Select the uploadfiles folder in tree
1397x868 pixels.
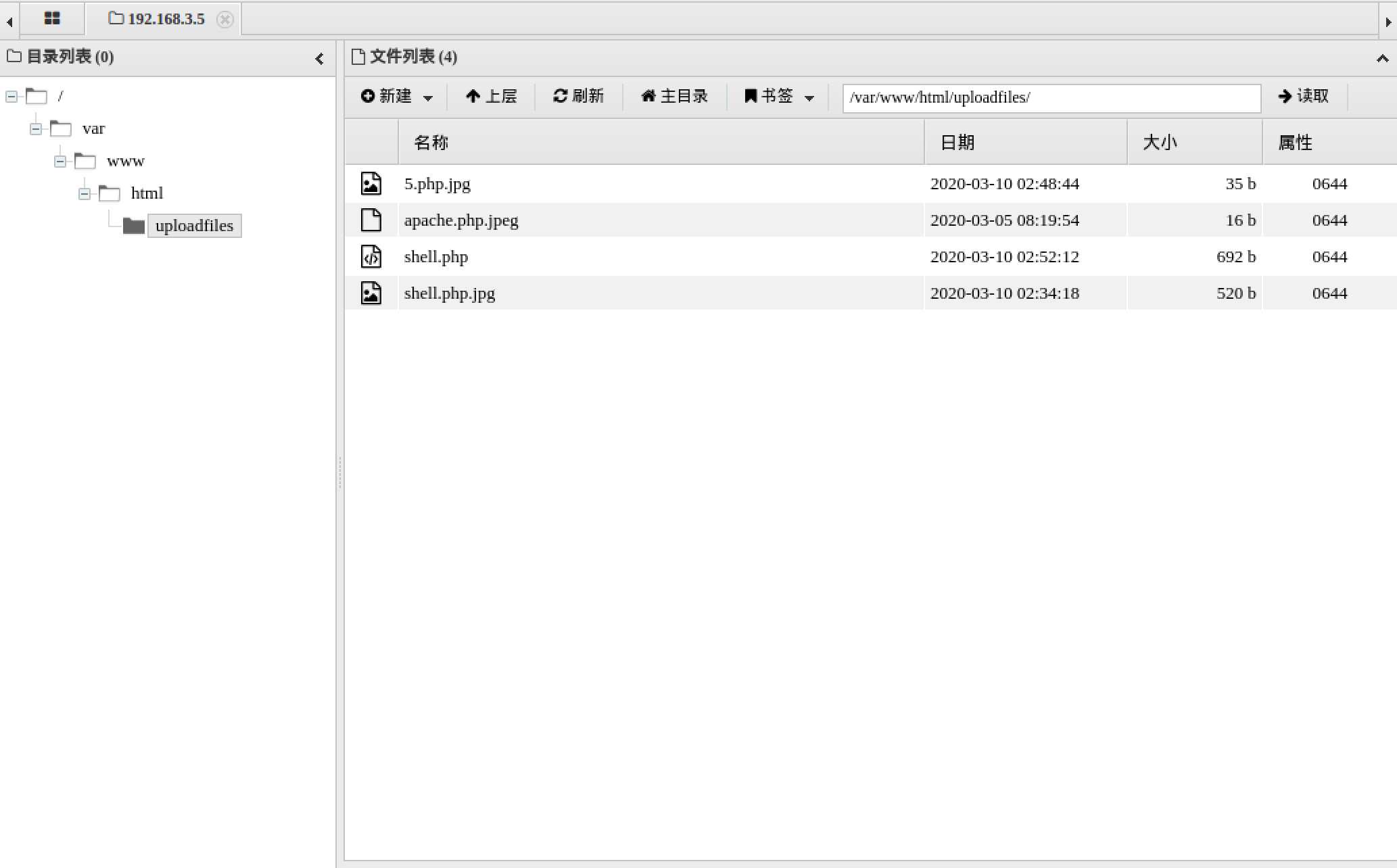coord(194,226)
